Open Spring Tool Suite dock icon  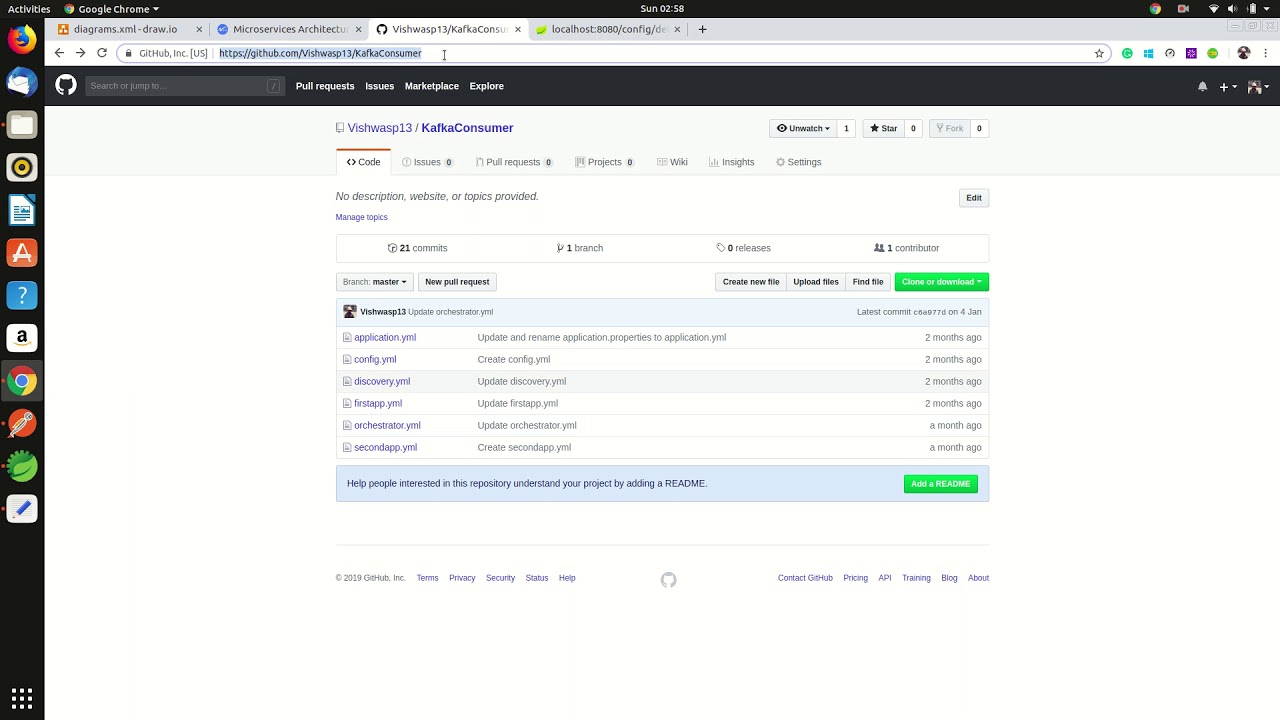coord(22,467)
